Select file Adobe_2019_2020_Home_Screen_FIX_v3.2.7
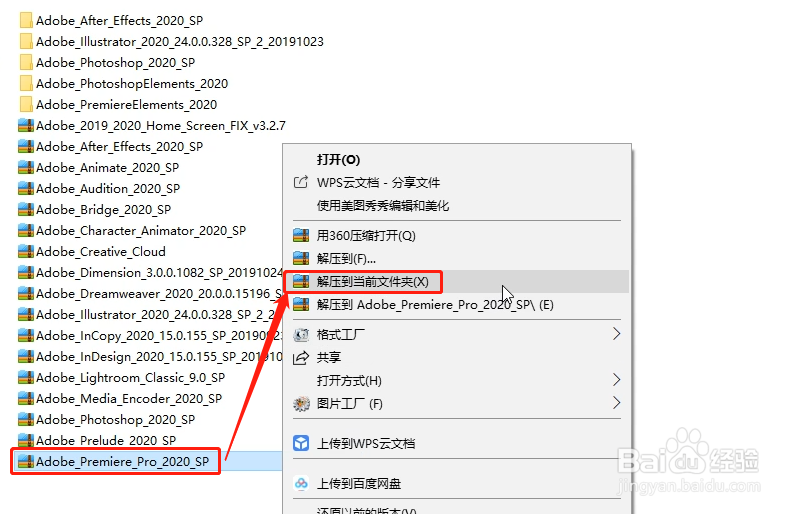Image resolution: width=805 pixels, height=514 pixels. click(161, 126)
